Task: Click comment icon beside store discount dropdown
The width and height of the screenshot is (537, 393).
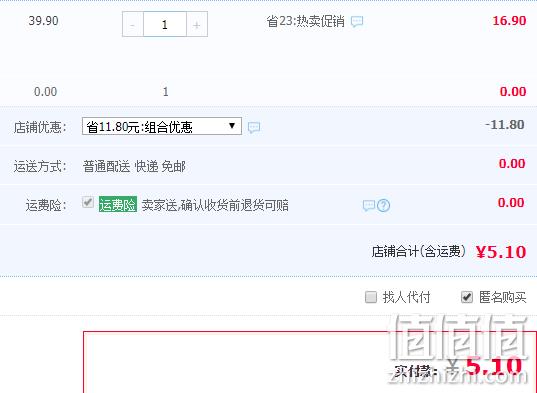Action: coord(254,127)
